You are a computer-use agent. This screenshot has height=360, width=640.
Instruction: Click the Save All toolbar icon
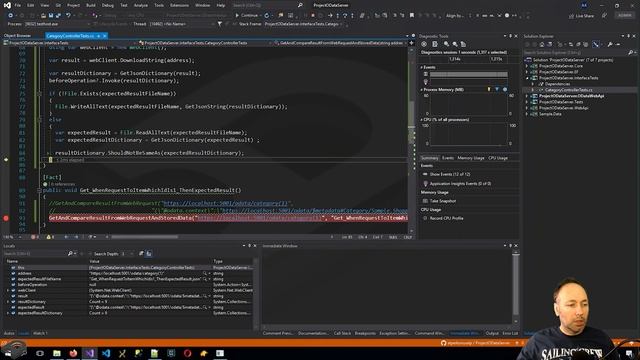[58, 16]
